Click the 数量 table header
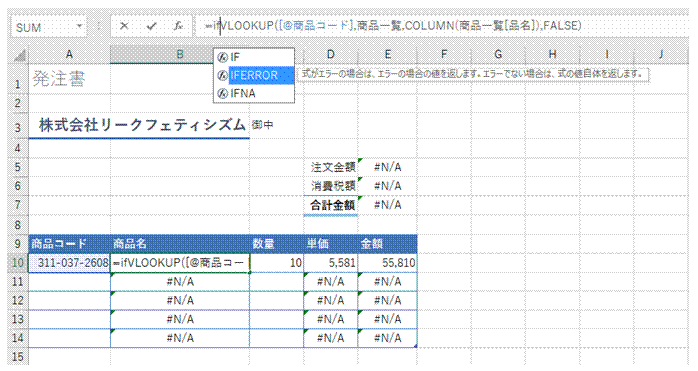698x371 pixels. coord(276,244)
